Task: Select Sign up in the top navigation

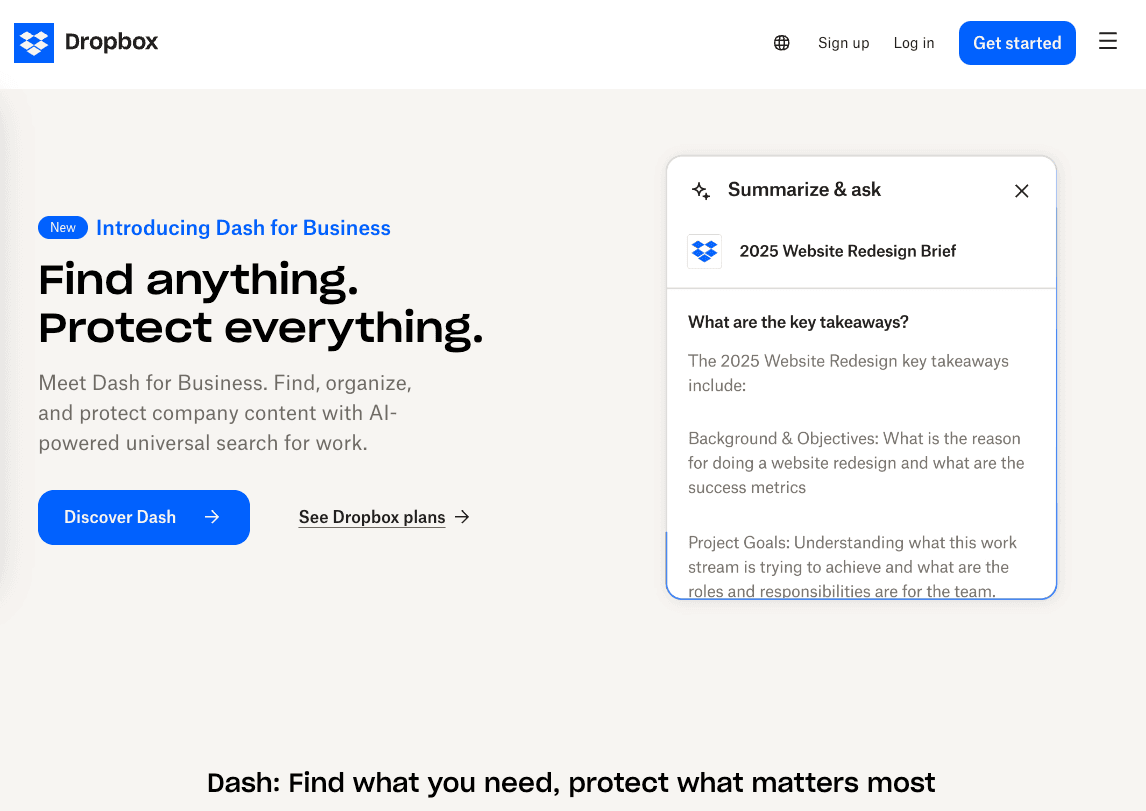Action: pyautogui.click(x=843, y=43)
